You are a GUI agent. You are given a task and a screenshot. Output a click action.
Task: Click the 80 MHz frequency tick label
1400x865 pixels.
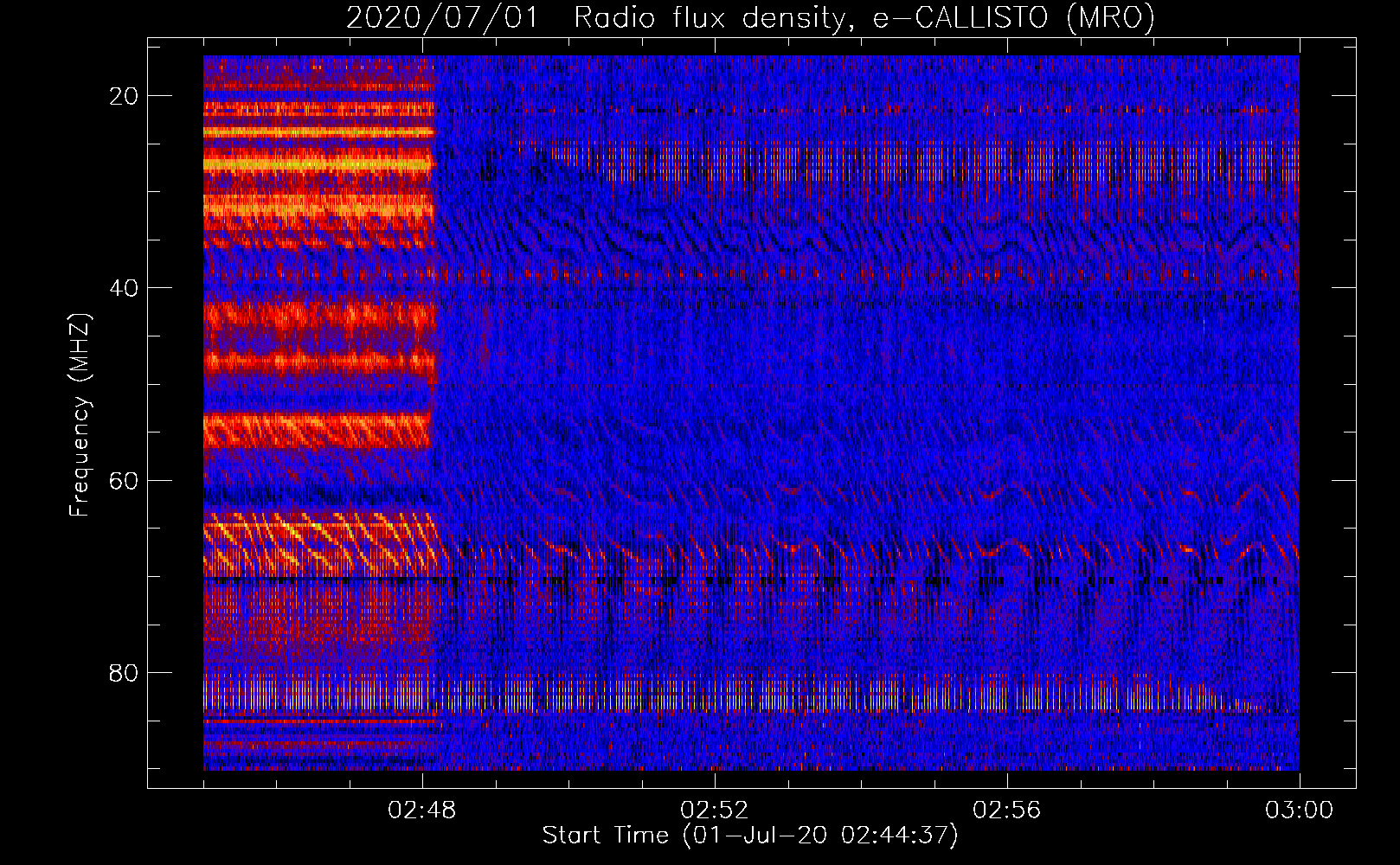coord(125,672)
